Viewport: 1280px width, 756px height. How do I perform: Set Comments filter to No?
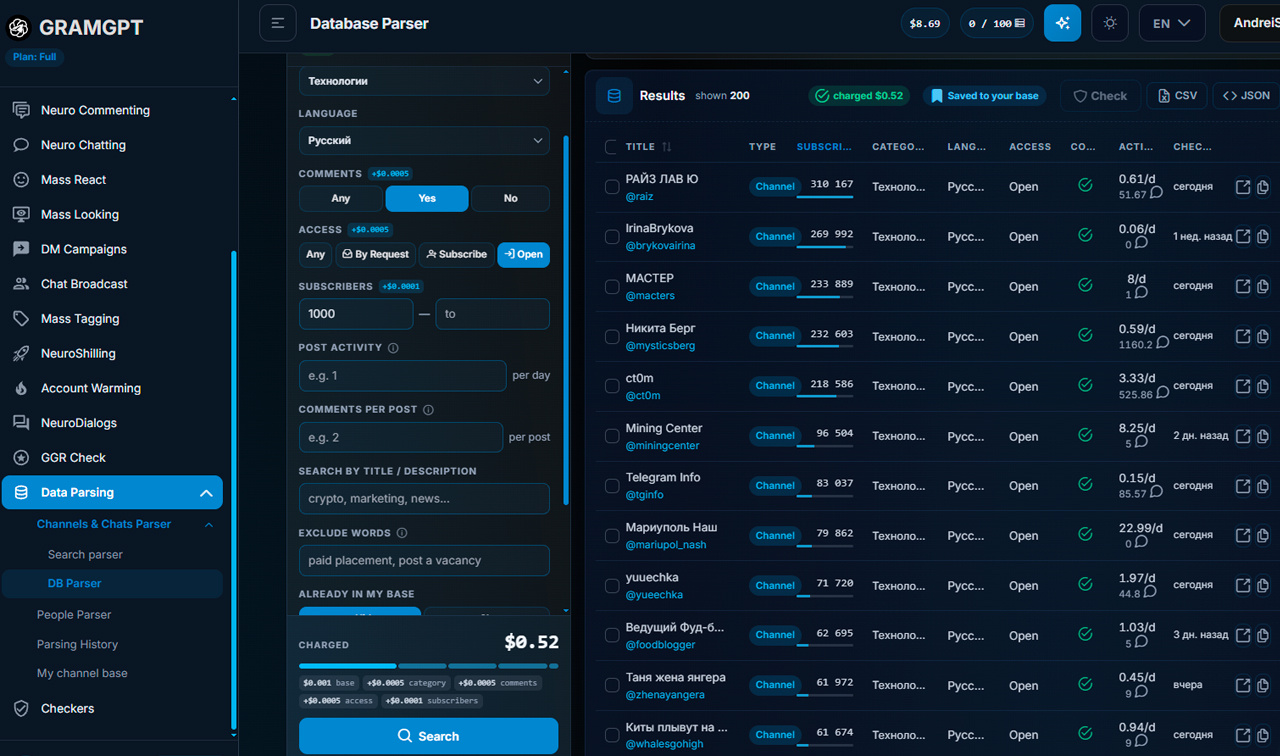pos(510,198)
